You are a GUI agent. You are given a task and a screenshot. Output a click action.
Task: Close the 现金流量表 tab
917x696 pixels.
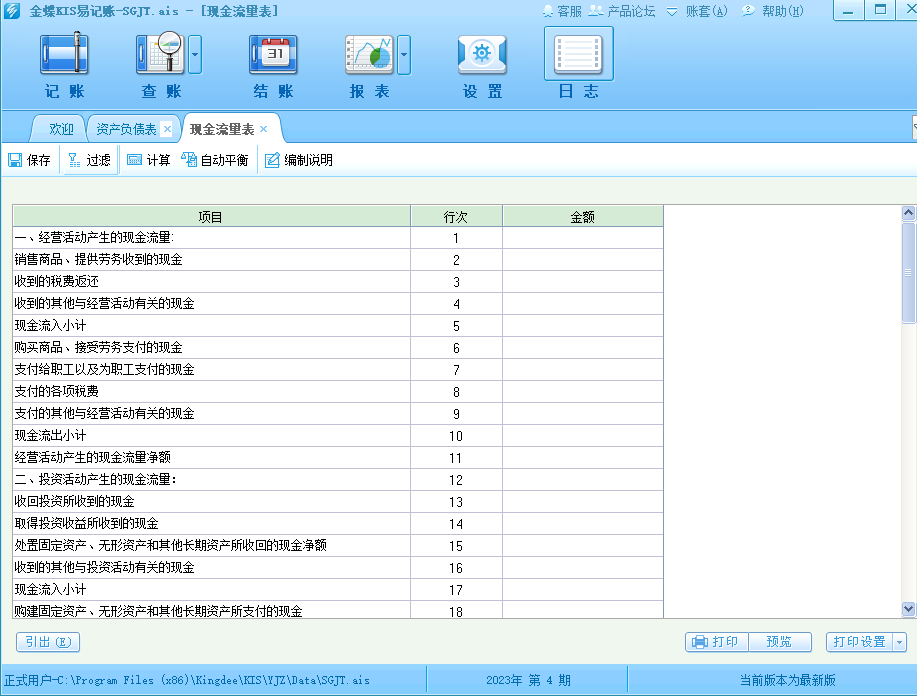click(264, 129)
